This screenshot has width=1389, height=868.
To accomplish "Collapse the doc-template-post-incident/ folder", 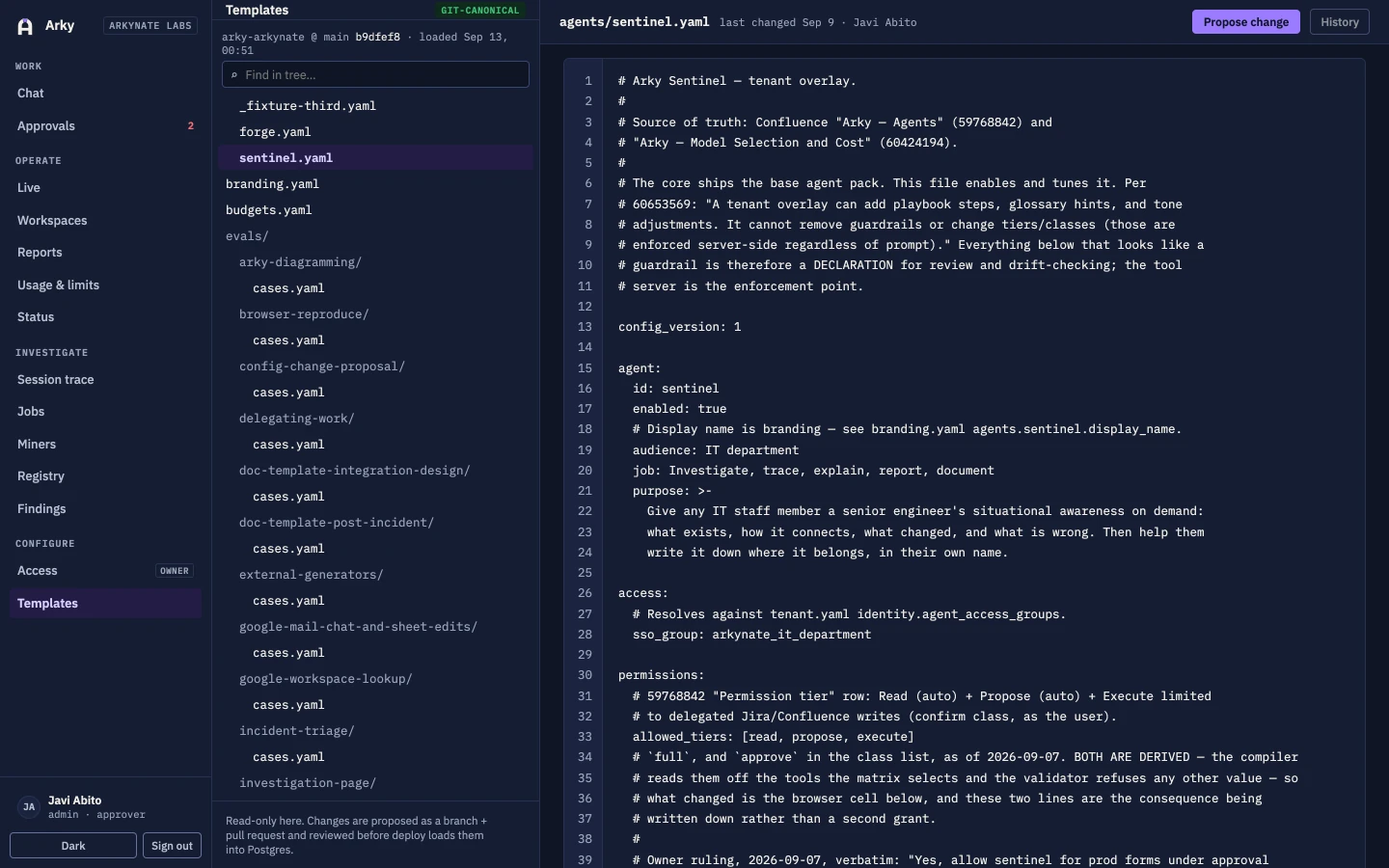I will (x=375, y=523).
